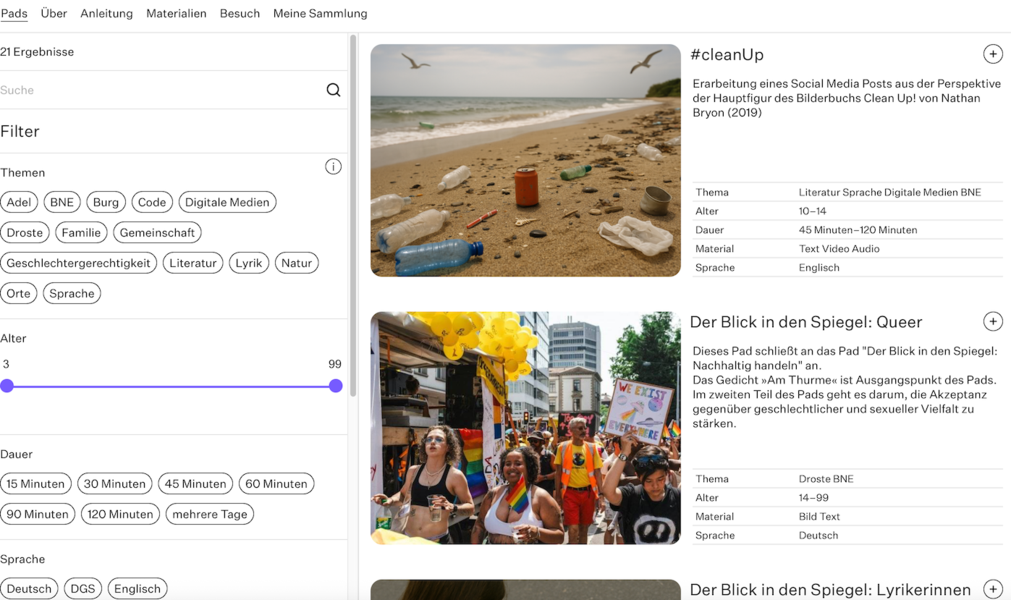Click the '10–14' age value

tap(812, 211)
